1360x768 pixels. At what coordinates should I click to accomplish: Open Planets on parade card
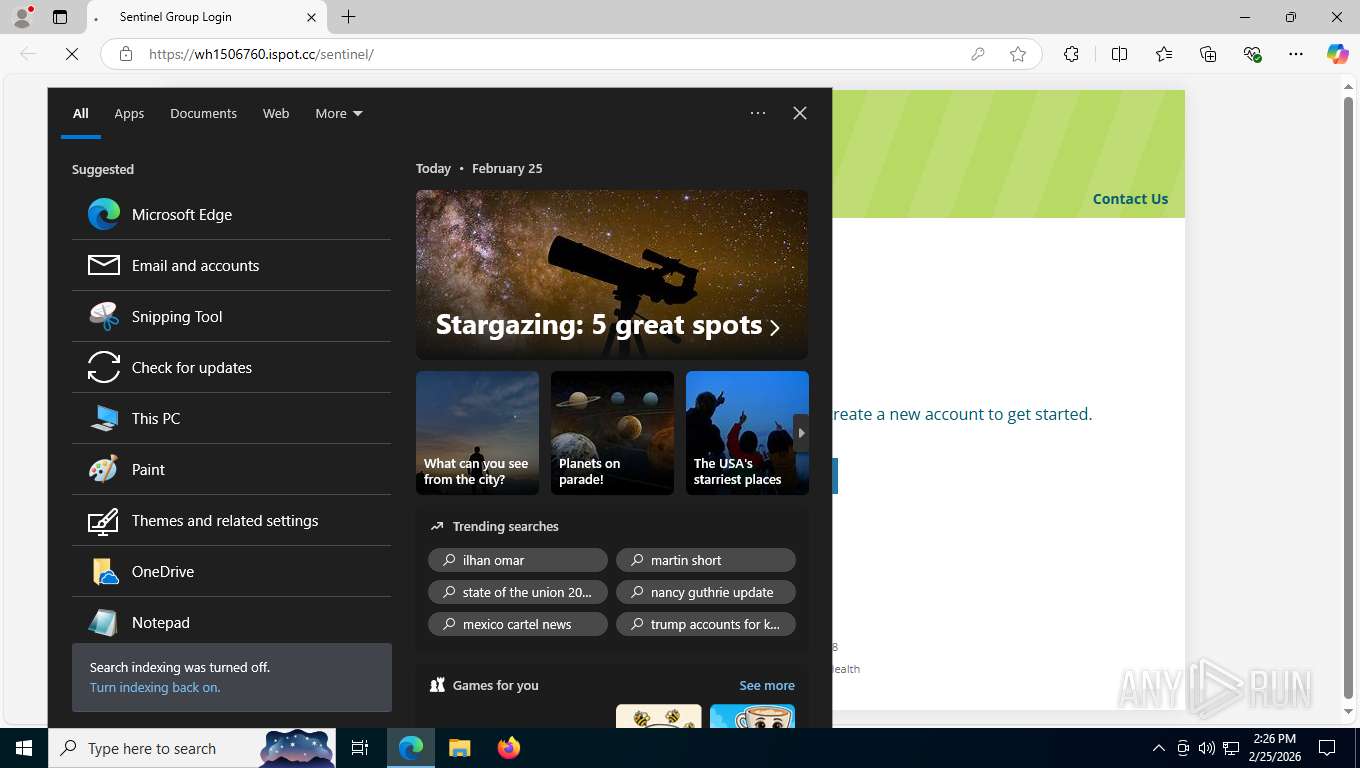[612, 433]
